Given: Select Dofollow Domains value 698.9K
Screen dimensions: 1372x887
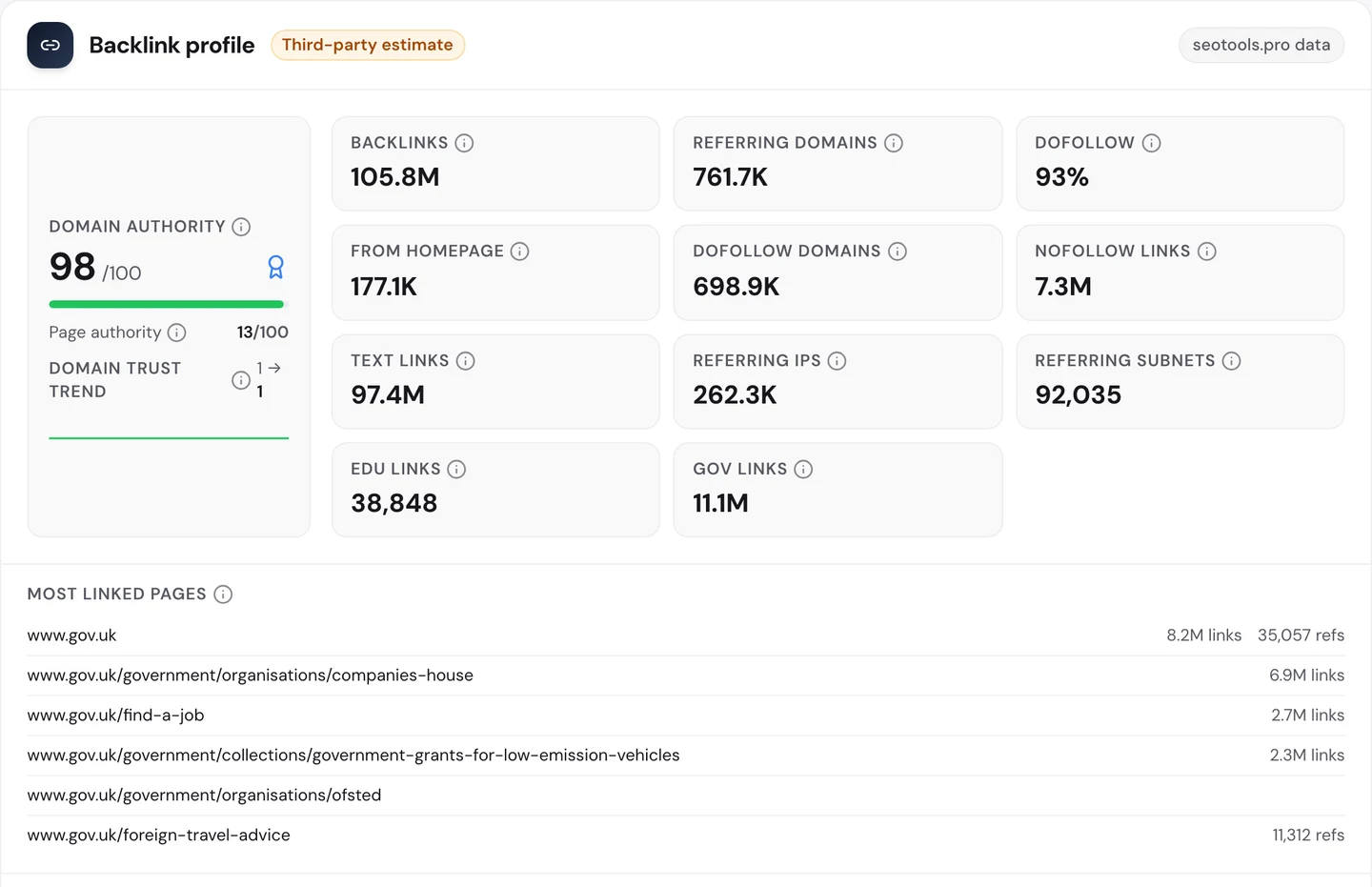Looking at the screenshot, I should [x=736, y=287].
